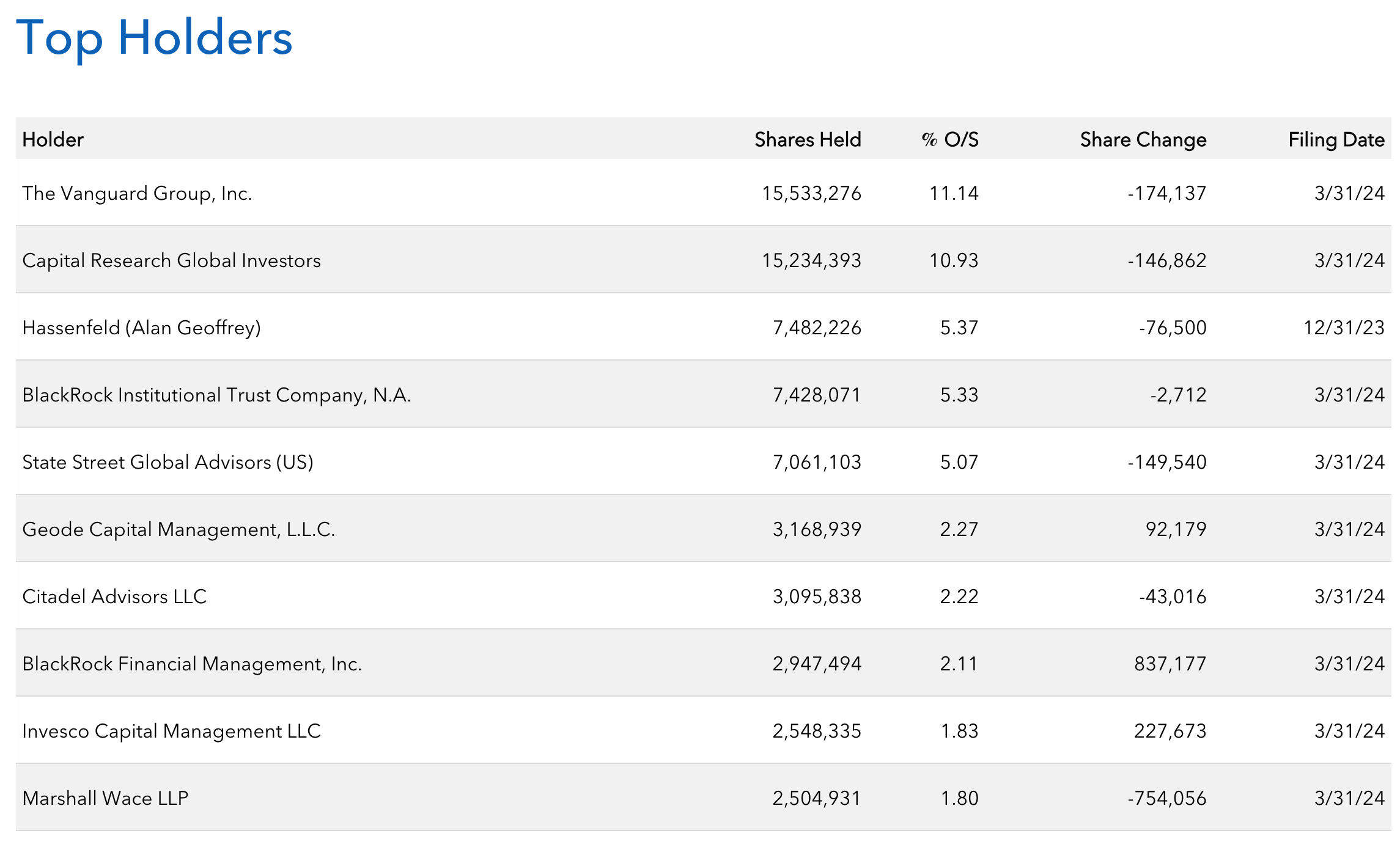Click Geode Capital row's 3/31/24 date
The height and width of the screenshot is (847, 1400).
coord(1349,529)
